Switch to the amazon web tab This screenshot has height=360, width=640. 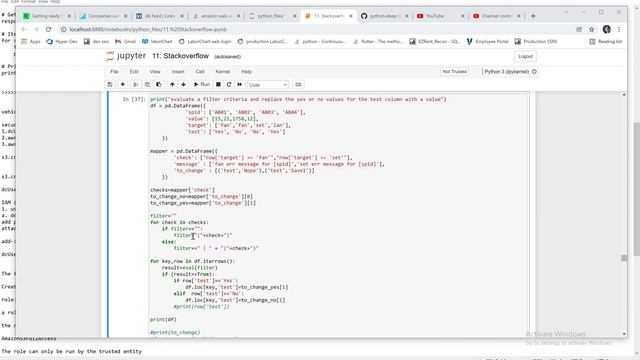point(216,16)
